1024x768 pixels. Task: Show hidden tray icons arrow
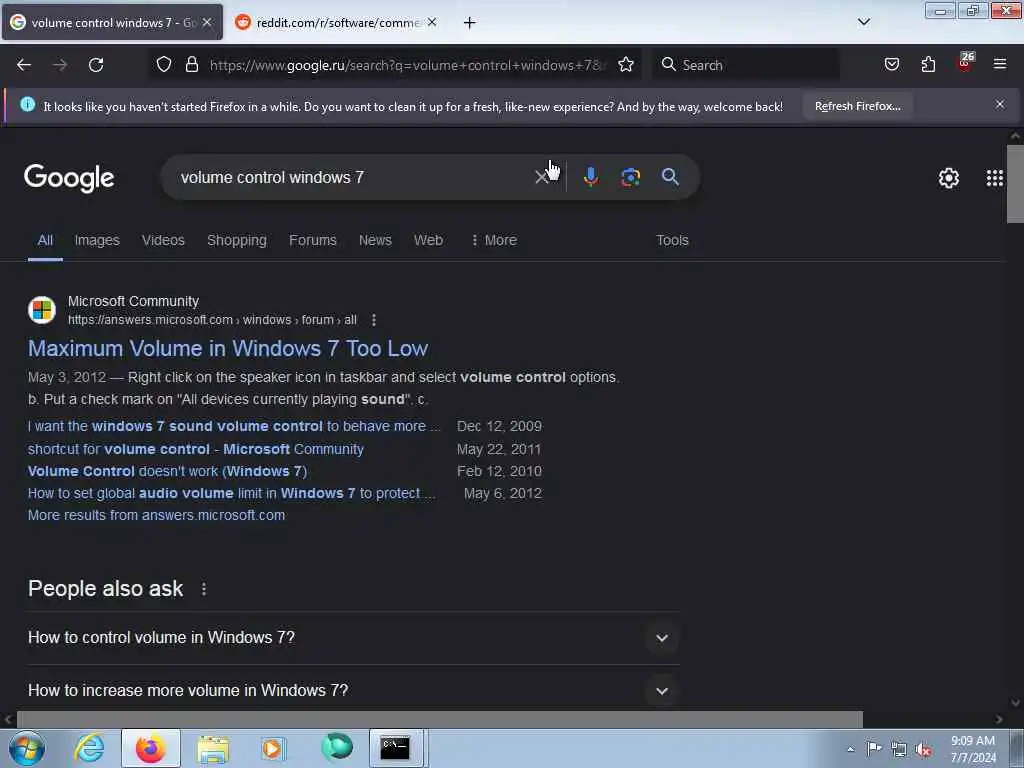click(x=850, y=749)
